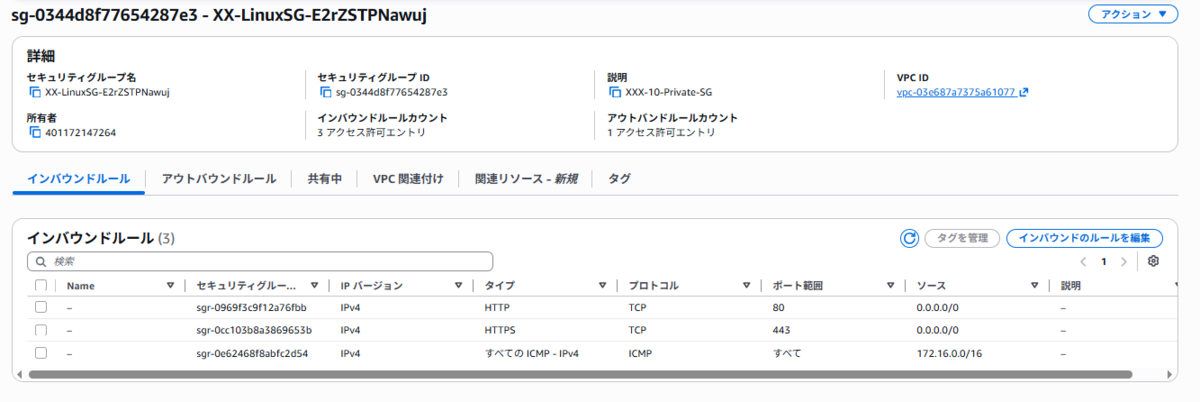Image resolution: width=1200 pixels, height=402 pixels.
Task: Click the horizontal table scrollbar
Action: (582, 374)
